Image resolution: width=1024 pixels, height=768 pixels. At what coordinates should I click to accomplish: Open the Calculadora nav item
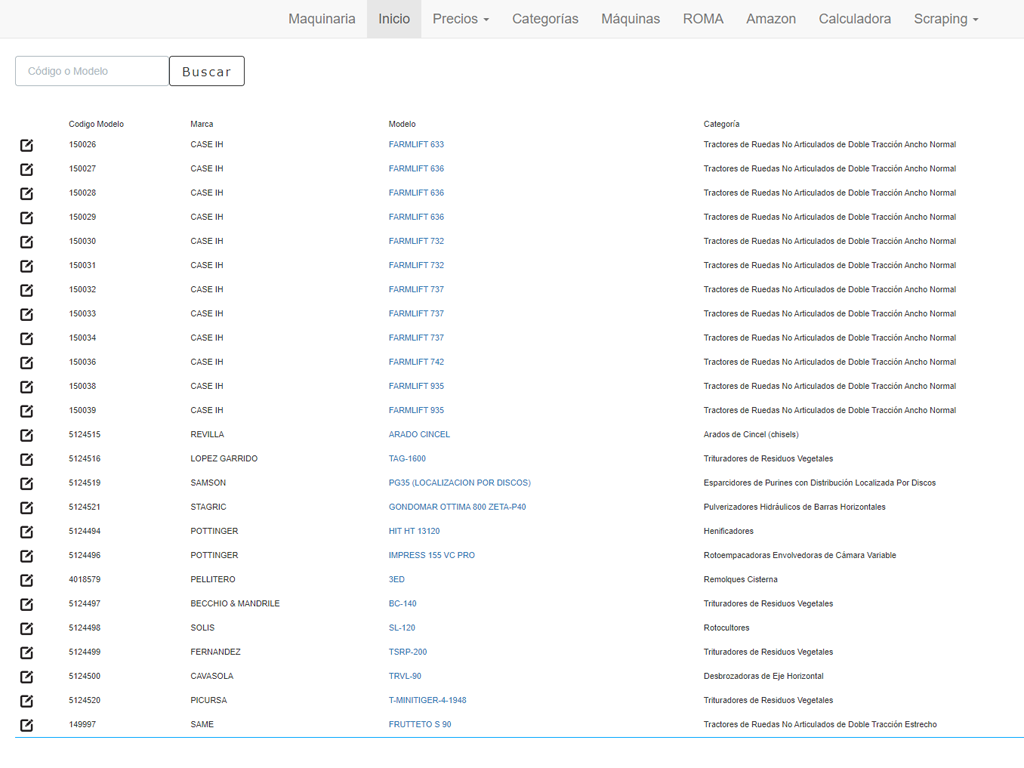(x=855, y=19)
